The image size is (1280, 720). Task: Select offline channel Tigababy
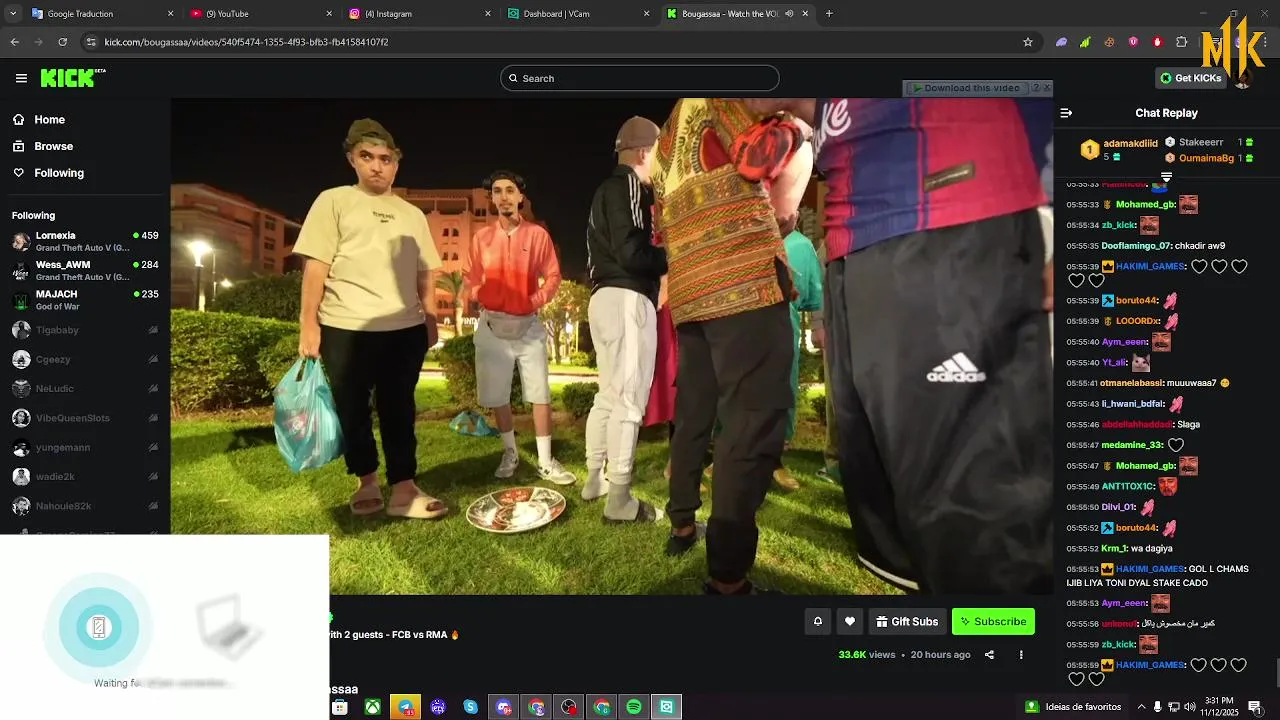85,330
